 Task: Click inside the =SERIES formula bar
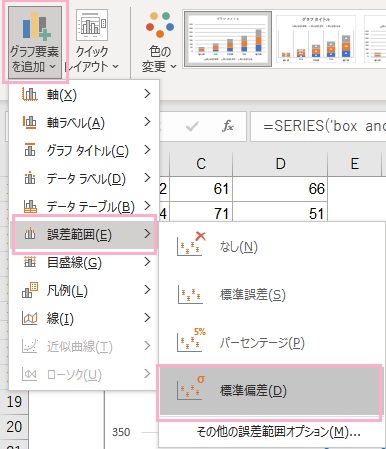pyautogui.click(x=318, y=127)
